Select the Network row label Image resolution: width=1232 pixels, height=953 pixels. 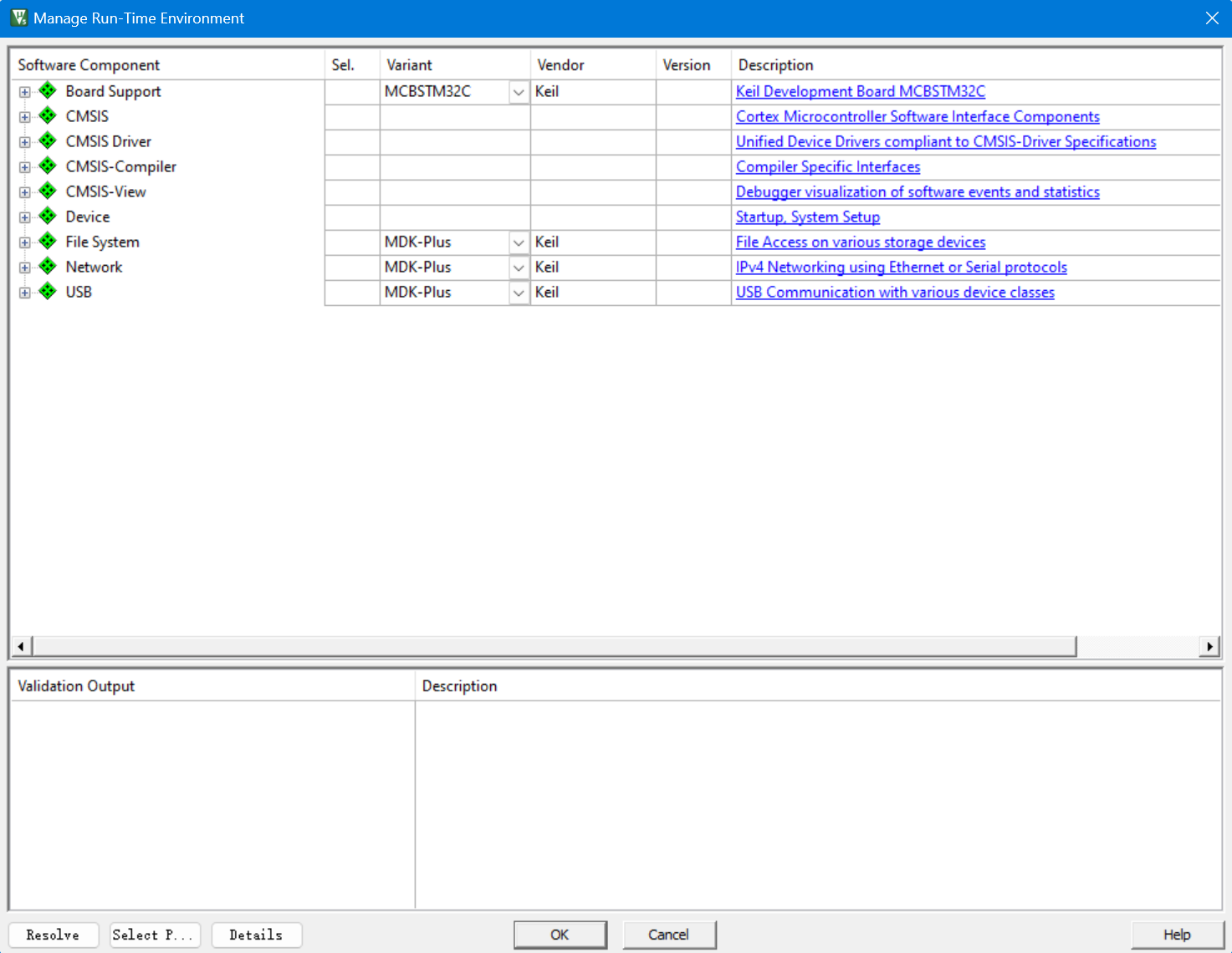[x=94, y=267]
